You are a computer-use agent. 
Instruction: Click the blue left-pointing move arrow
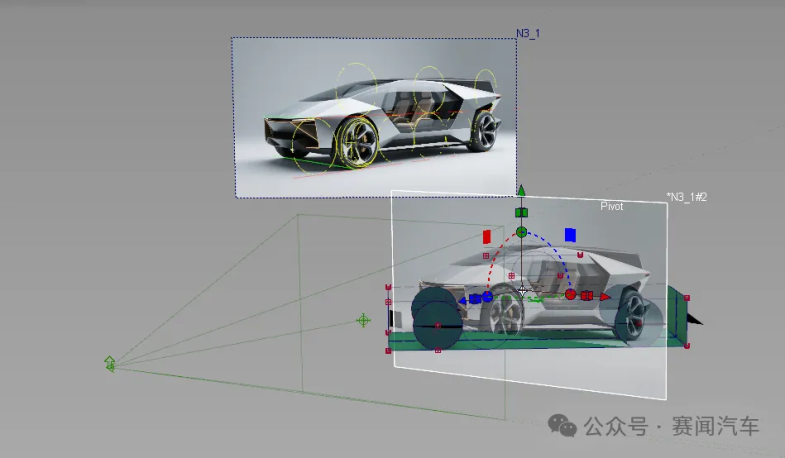coord(463,298)
